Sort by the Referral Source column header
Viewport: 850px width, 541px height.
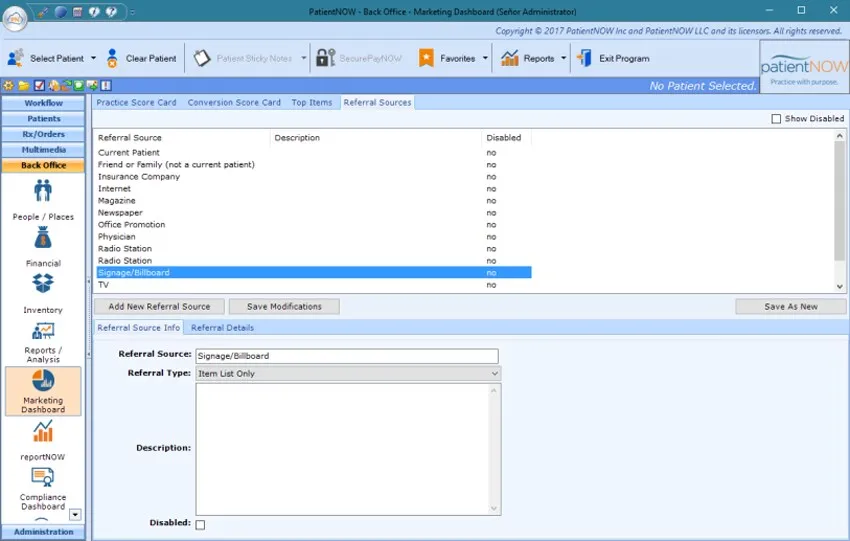click(x=183, y=138)
